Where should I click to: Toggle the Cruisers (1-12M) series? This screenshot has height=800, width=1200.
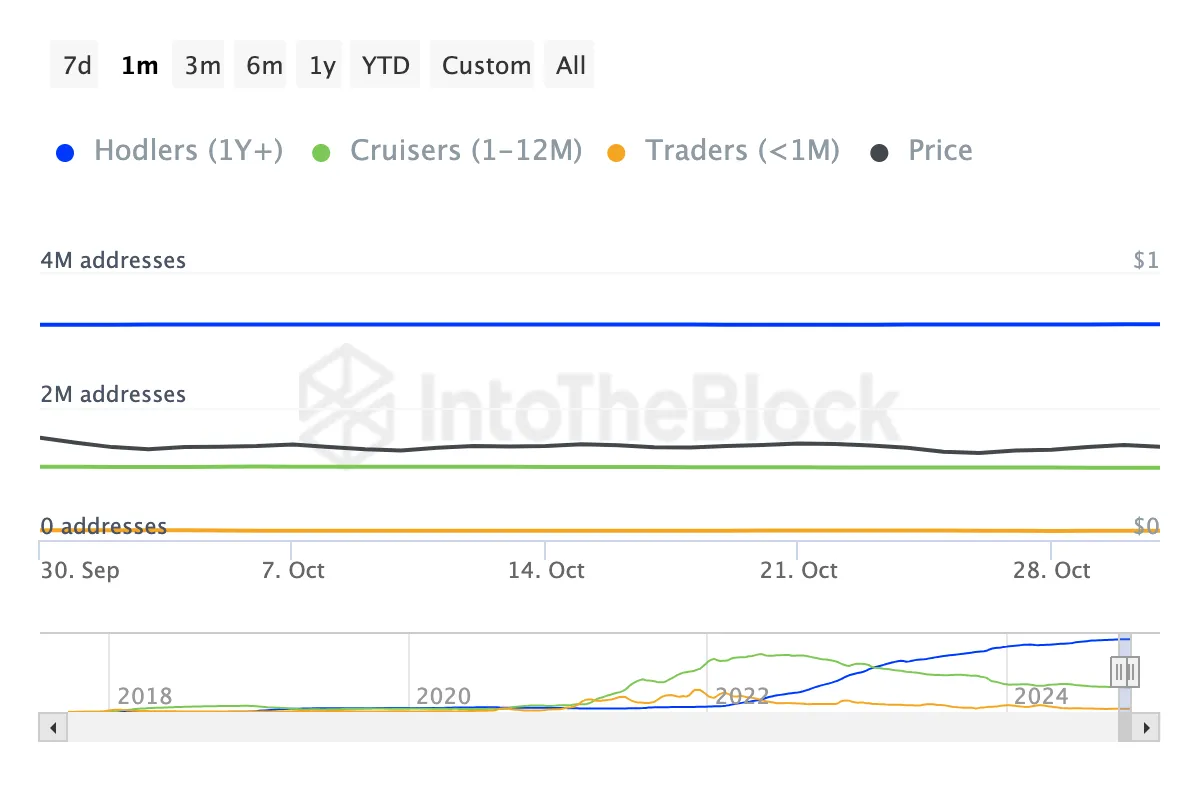465,151
